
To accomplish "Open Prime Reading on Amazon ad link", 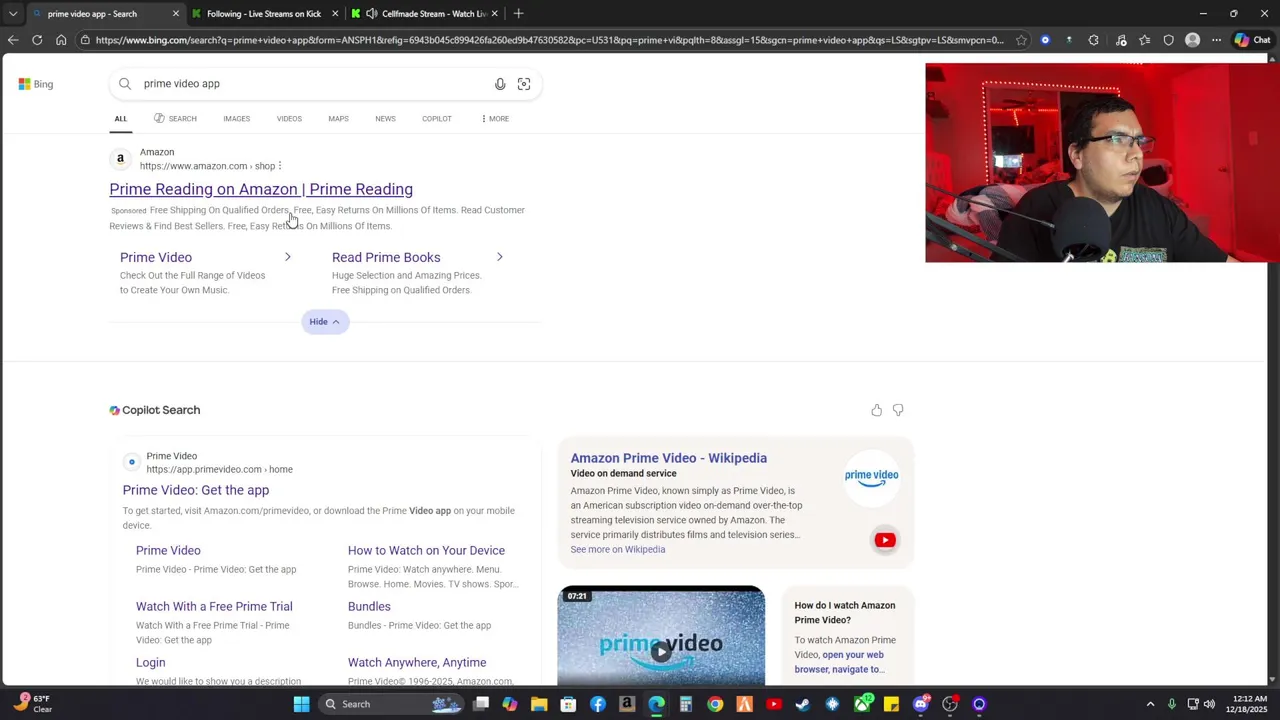I will (261, 189).
